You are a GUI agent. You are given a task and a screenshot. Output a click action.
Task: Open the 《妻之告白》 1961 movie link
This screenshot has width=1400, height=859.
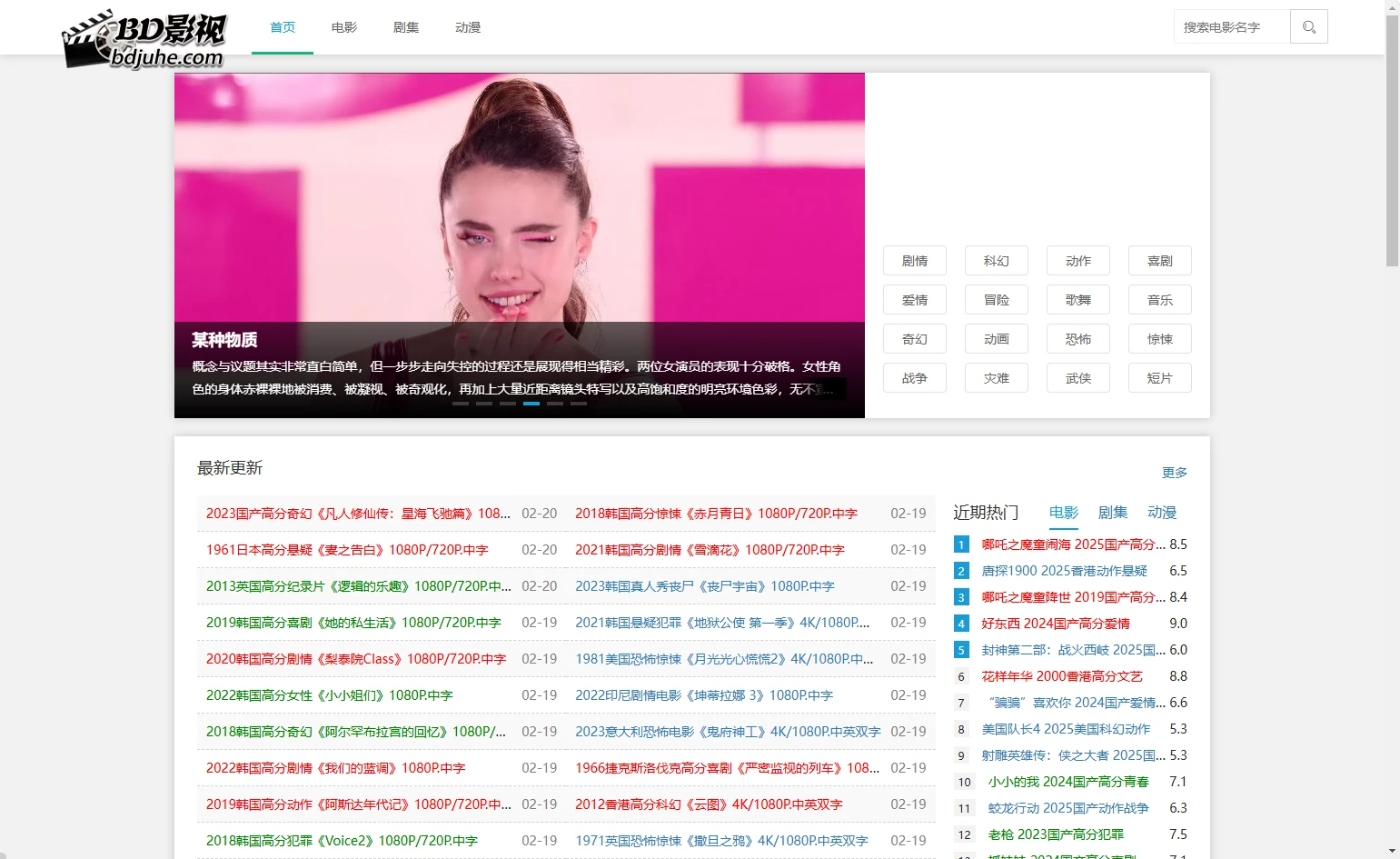pos(347,550)
